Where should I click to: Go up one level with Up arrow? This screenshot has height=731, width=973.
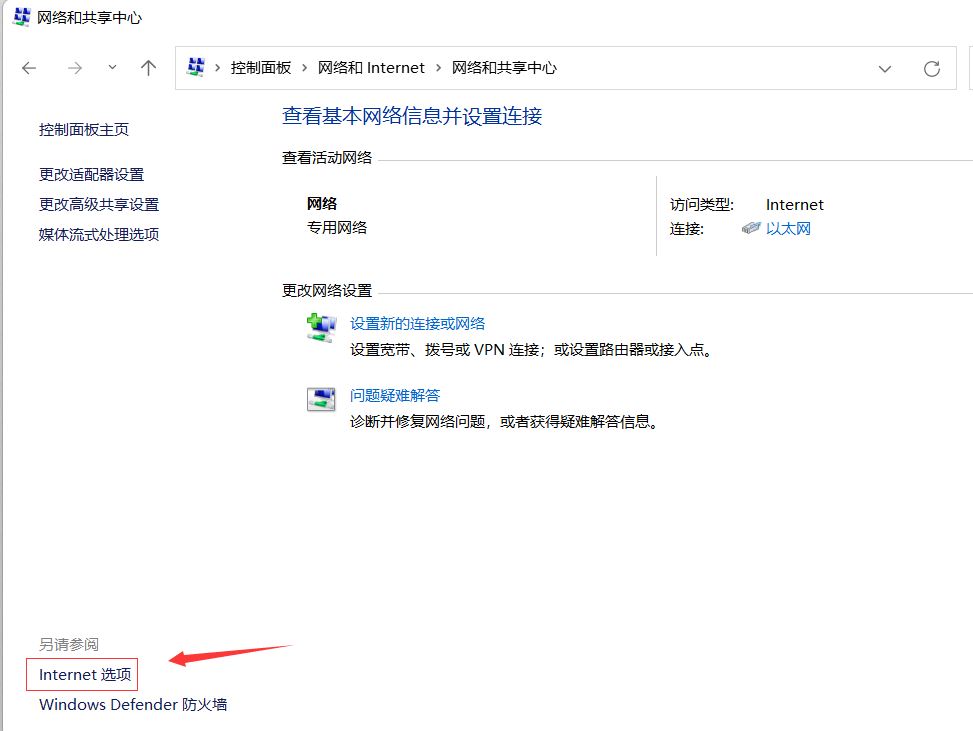click(149, 68)
